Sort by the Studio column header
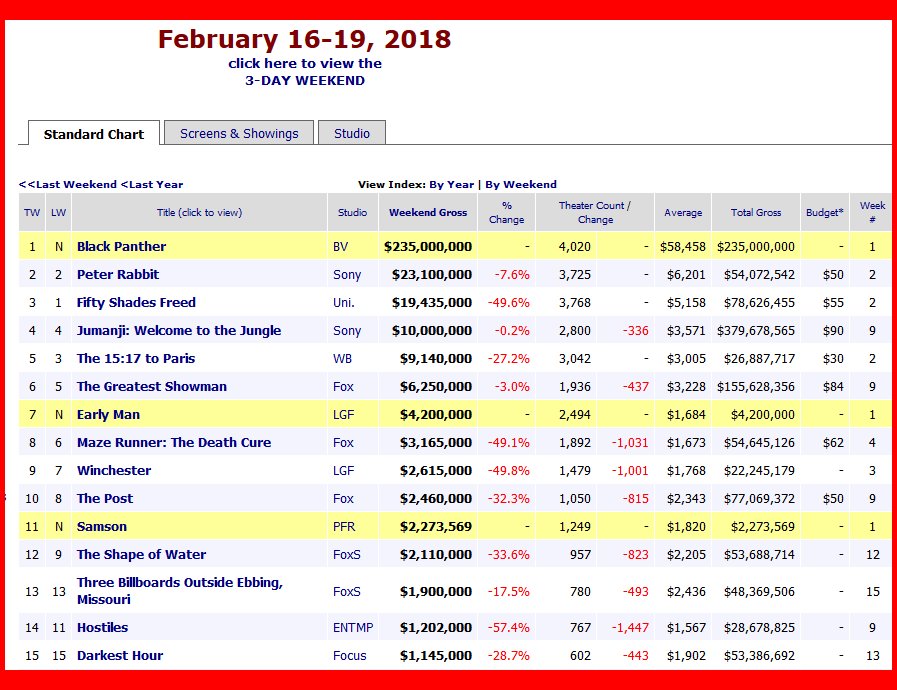The image size is (897, 690). click(352, 212)
